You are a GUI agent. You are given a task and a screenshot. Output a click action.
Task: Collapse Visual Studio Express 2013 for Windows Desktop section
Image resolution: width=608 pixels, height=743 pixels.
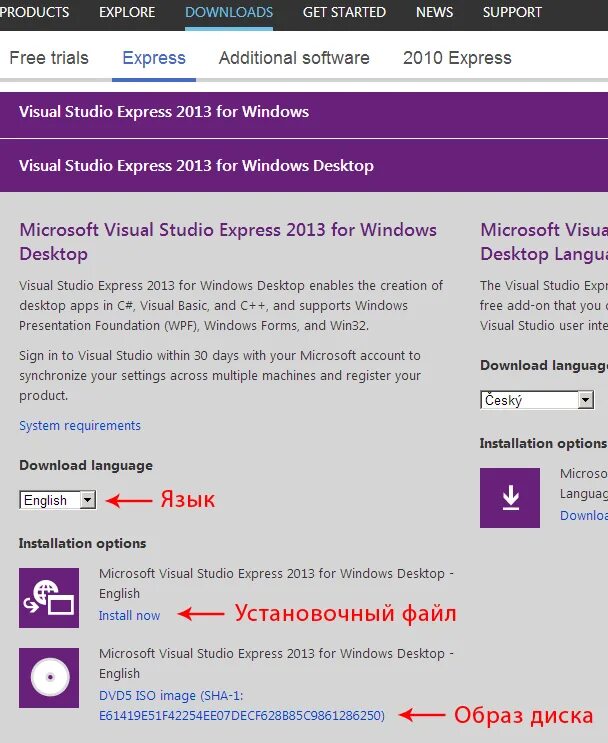coord(304,166)
